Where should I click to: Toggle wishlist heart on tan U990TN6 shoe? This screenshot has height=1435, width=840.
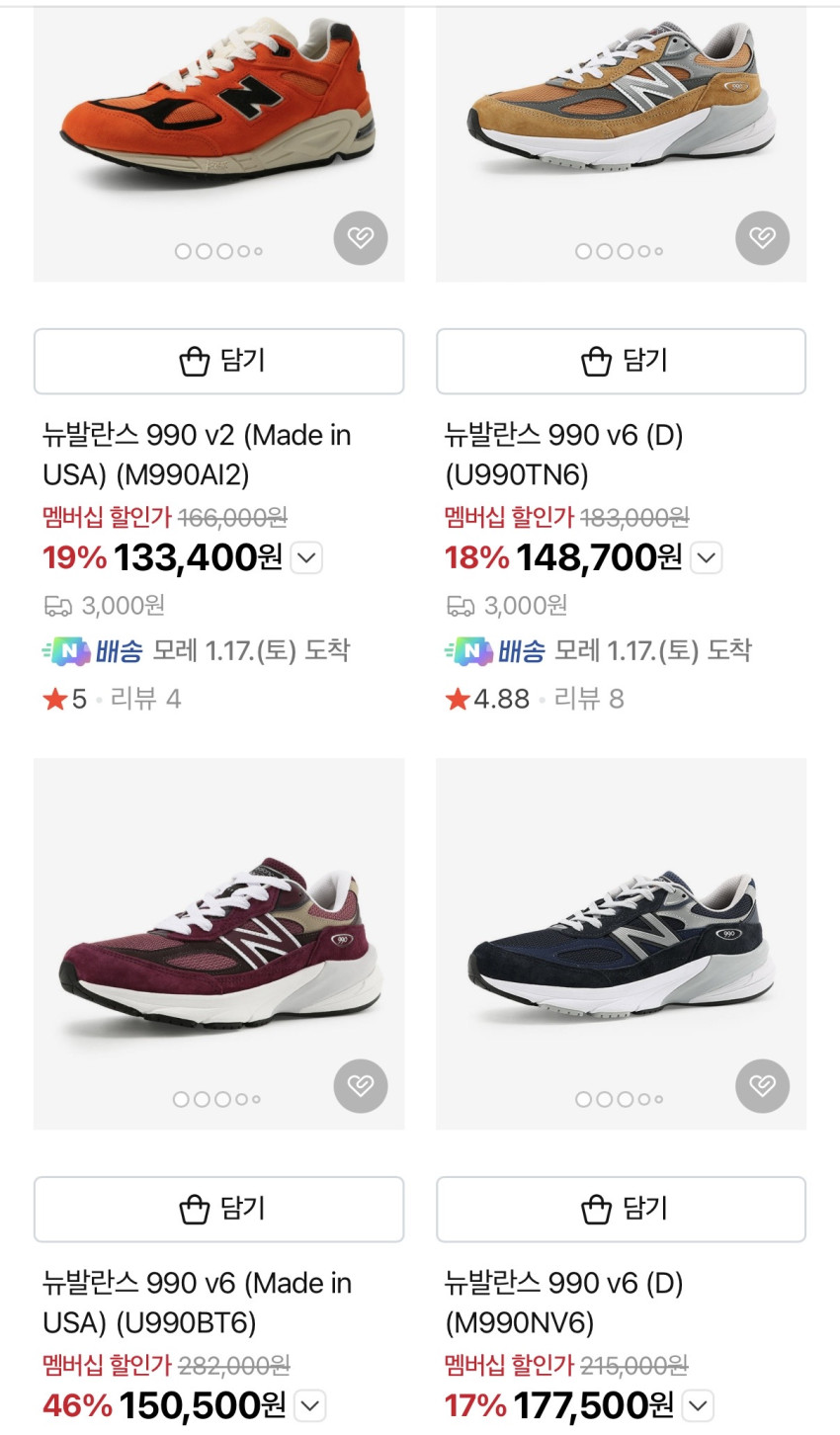(762, 238)
